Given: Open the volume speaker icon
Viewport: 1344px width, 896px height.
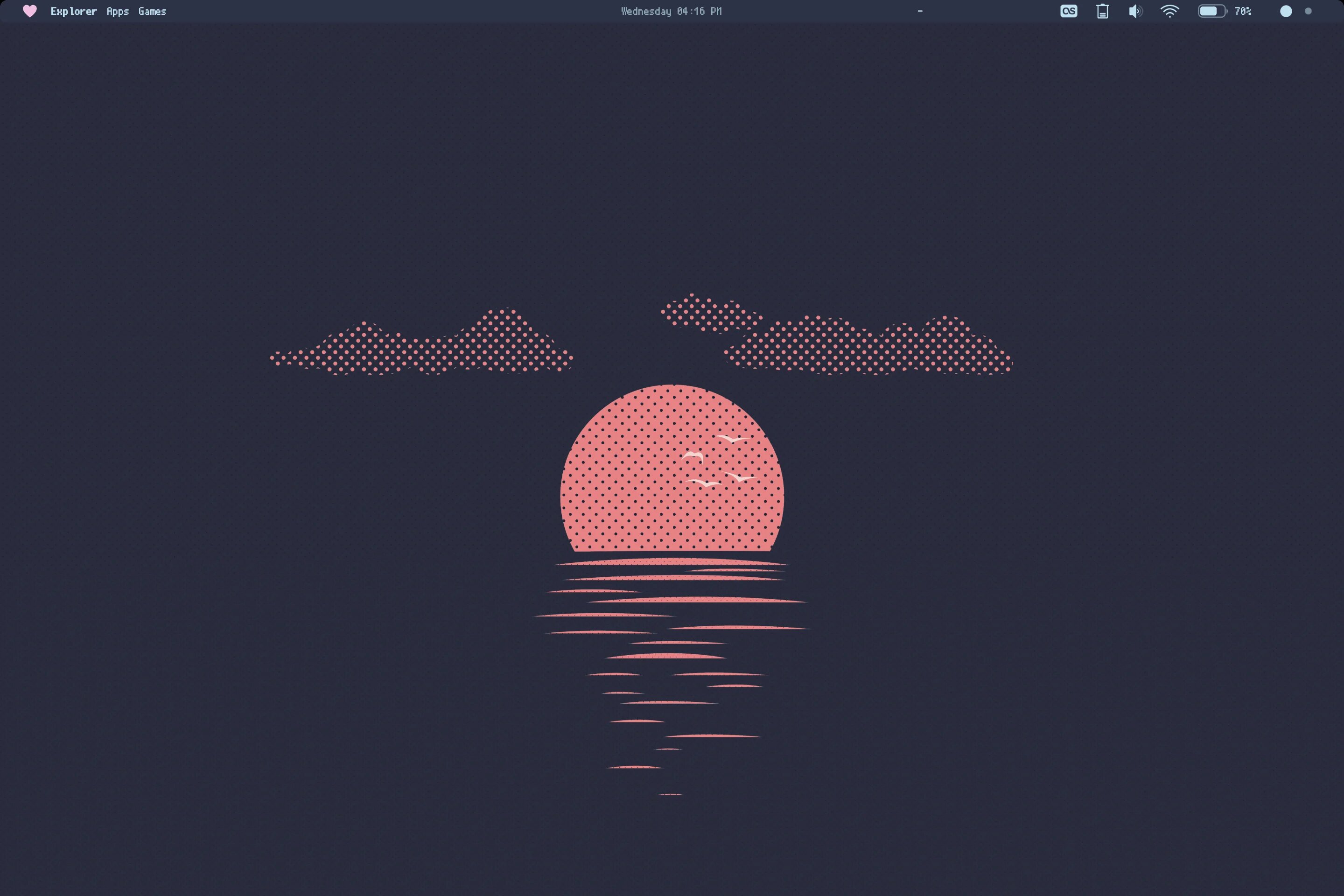Looking at the screenshot, I should coord(1135,11).
